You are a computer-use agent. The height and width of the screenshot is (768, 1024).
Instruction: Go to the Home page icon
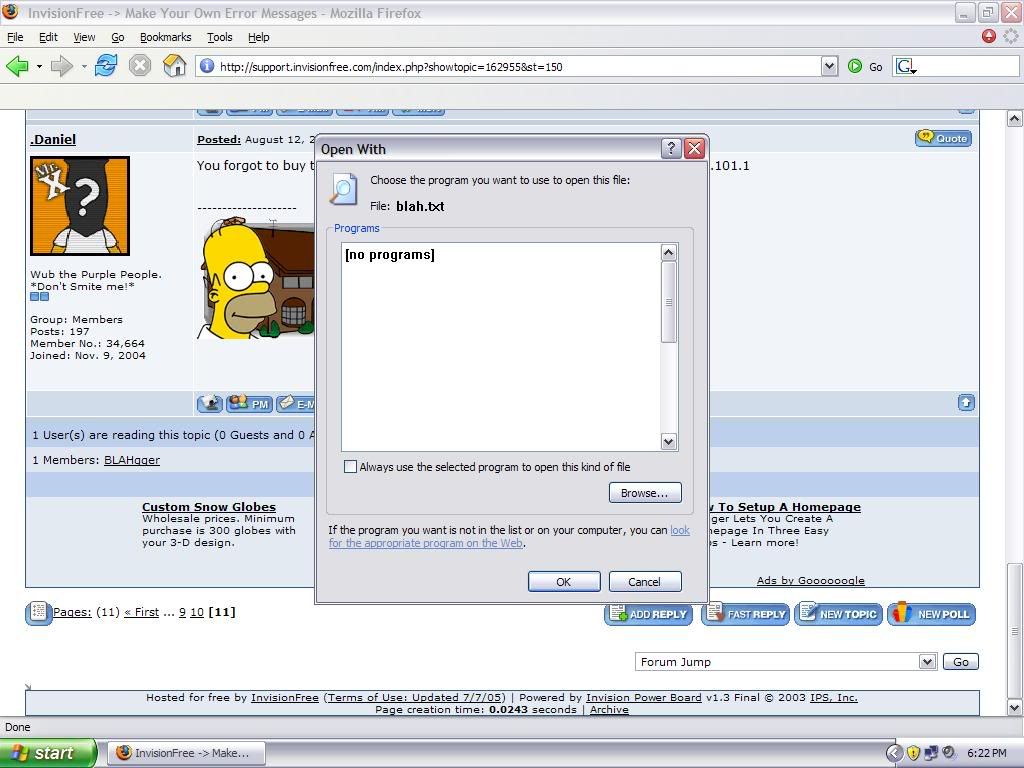tap(174, 65)
